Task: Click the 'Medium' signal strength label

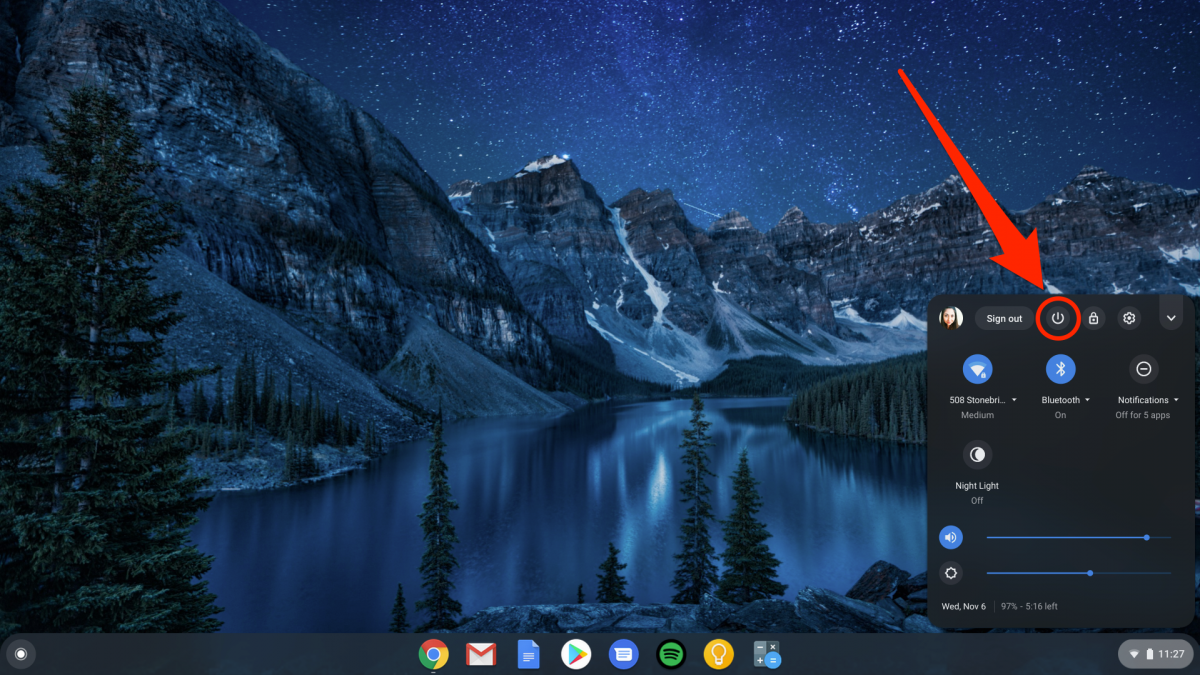Action: 977,415
